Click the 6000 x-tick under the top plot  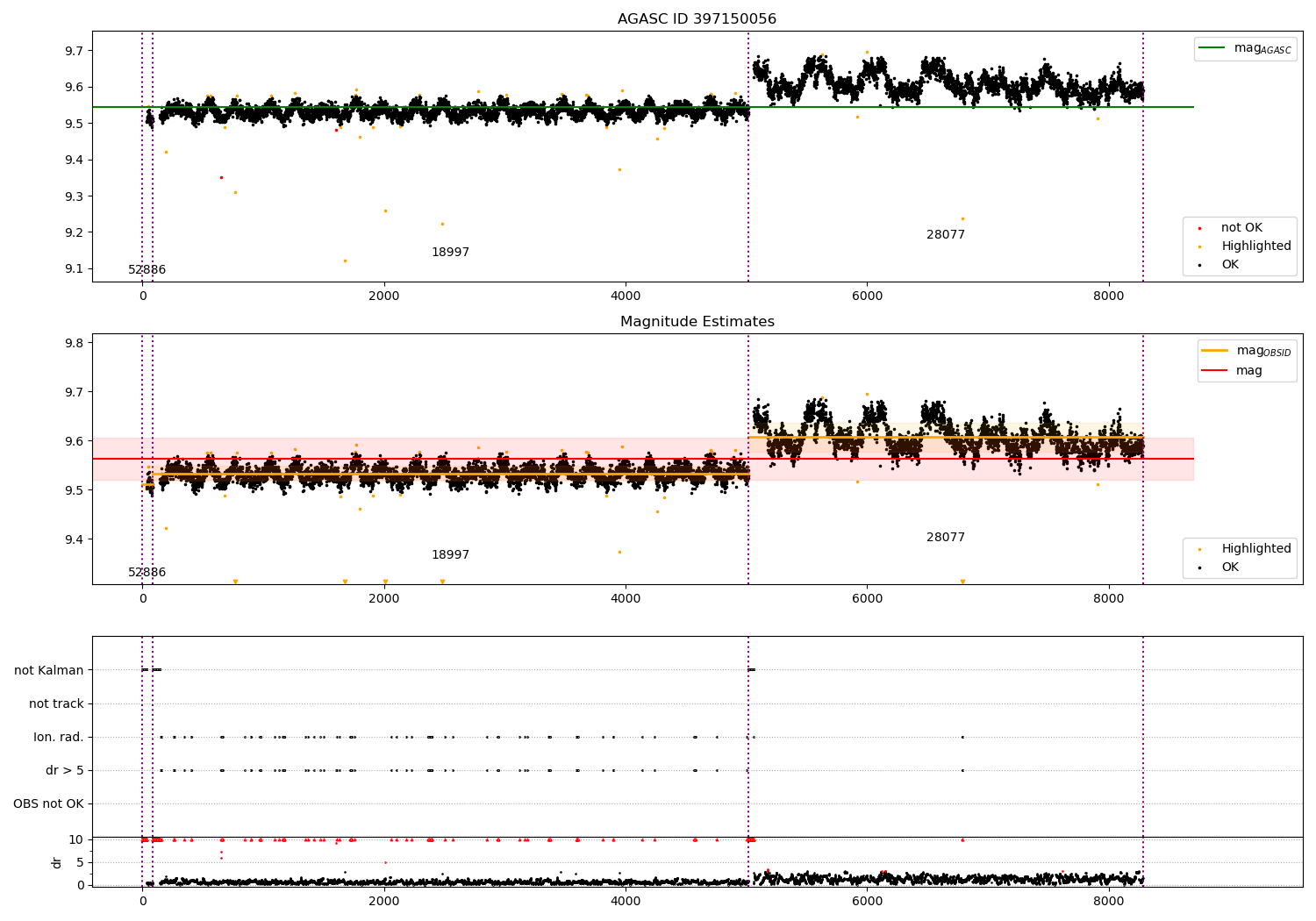tap(867, 296)
